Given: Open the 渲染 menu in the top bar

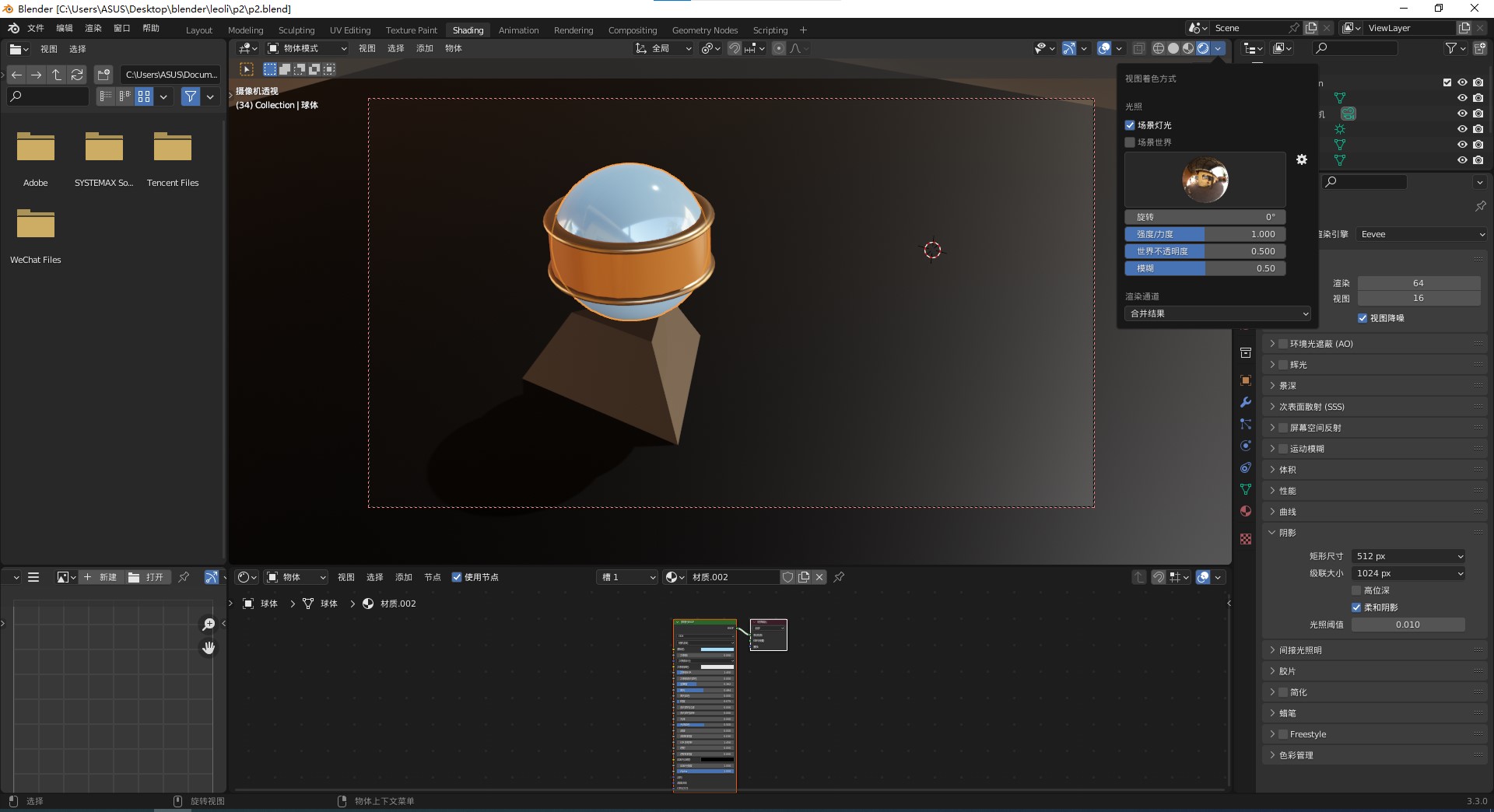Looking at the screenshot, I should [x=93, y=28].
